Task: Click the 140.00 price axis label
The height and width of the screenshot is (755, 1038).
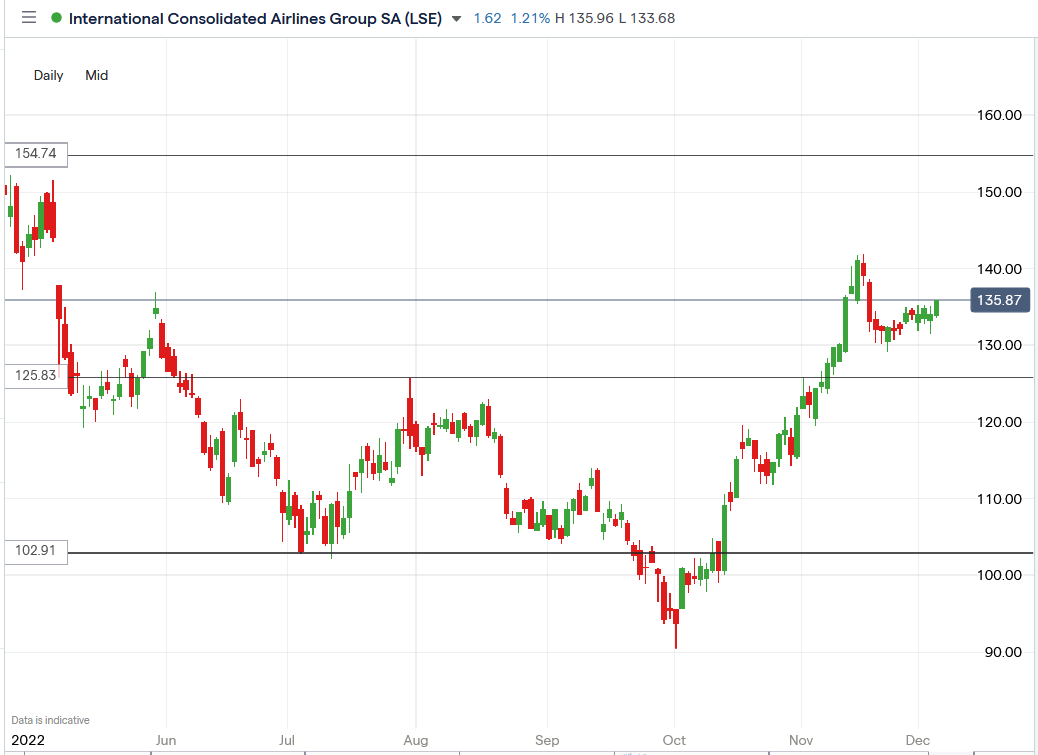Action: [999, 269]
